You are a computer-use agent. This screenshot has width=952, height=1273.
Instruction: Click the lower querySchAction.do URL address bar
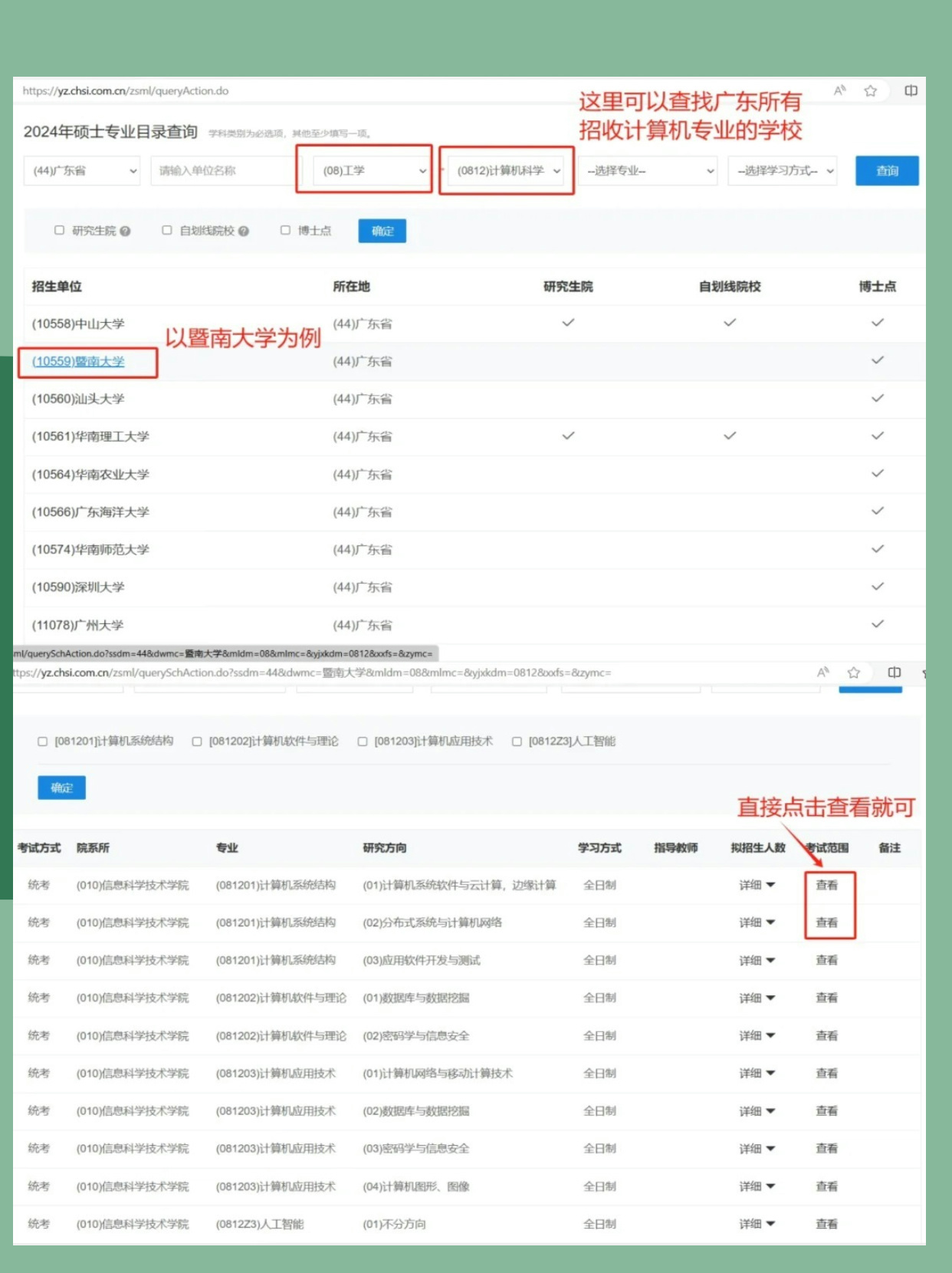(x=312, y=673)
